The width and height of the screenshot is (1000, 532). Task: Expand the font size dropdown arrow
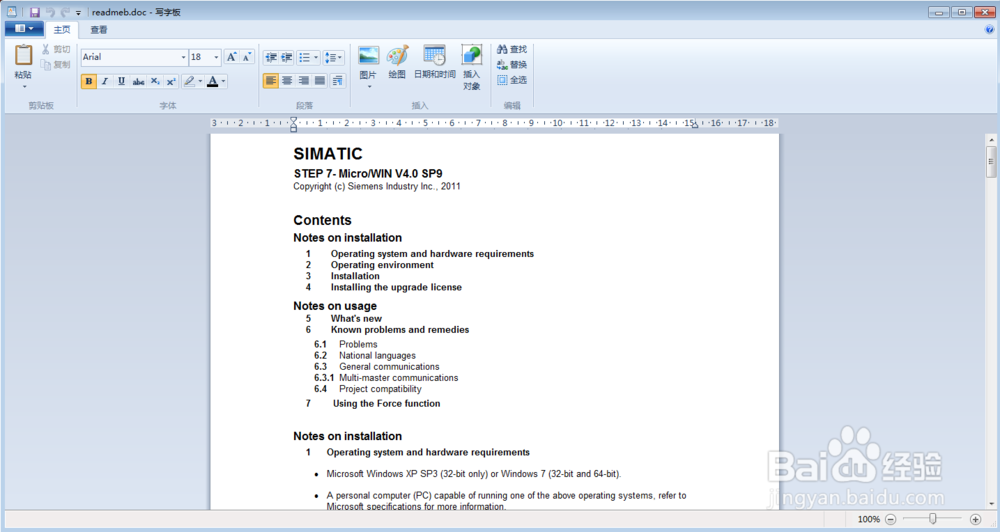click(217, 57)
